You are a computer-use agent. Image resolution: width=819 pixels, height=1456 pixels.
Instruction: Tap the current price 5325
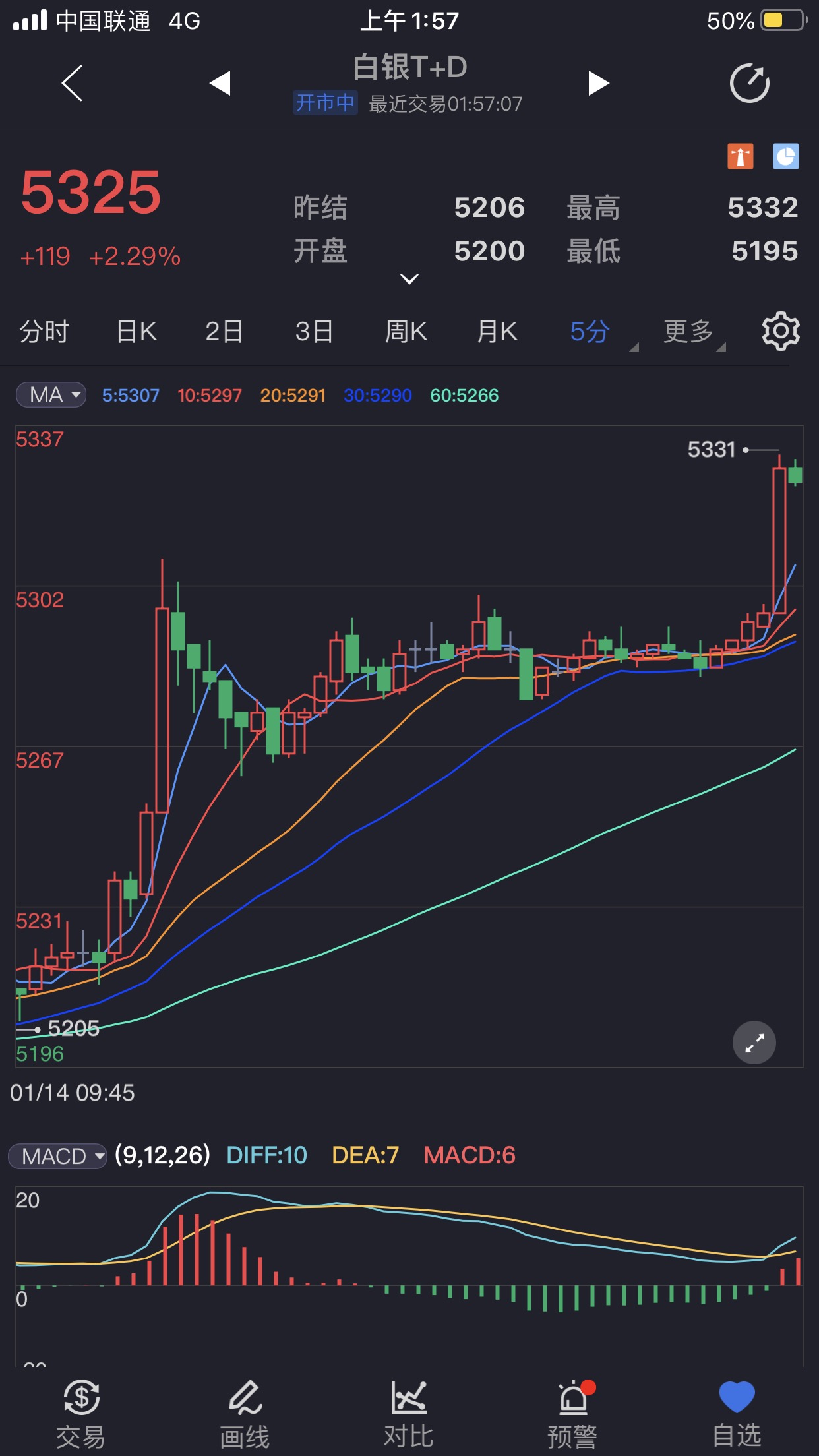pyautogui.click(x=91, y=193)
